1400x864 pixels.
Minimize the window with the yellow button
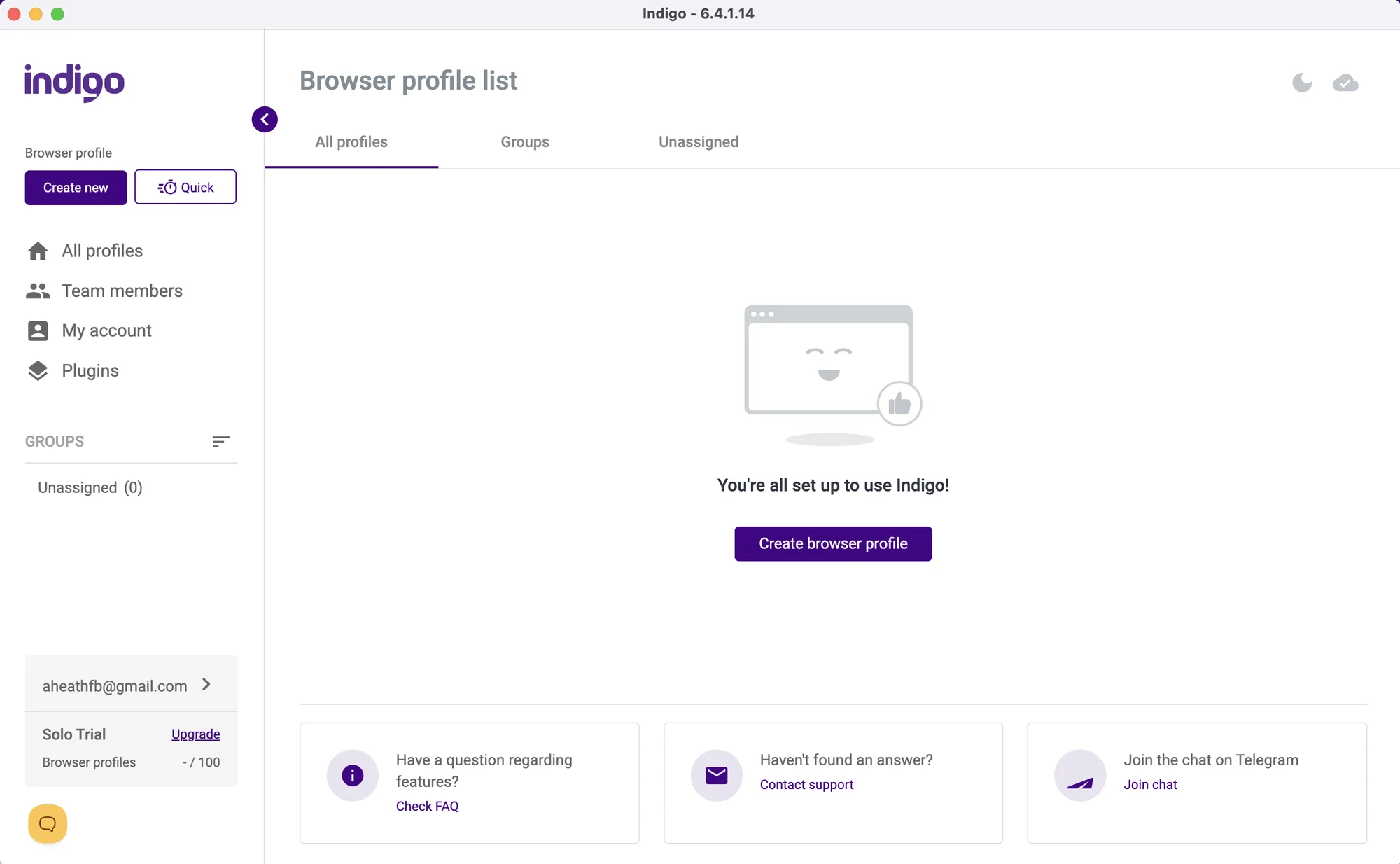pos(36,14)
